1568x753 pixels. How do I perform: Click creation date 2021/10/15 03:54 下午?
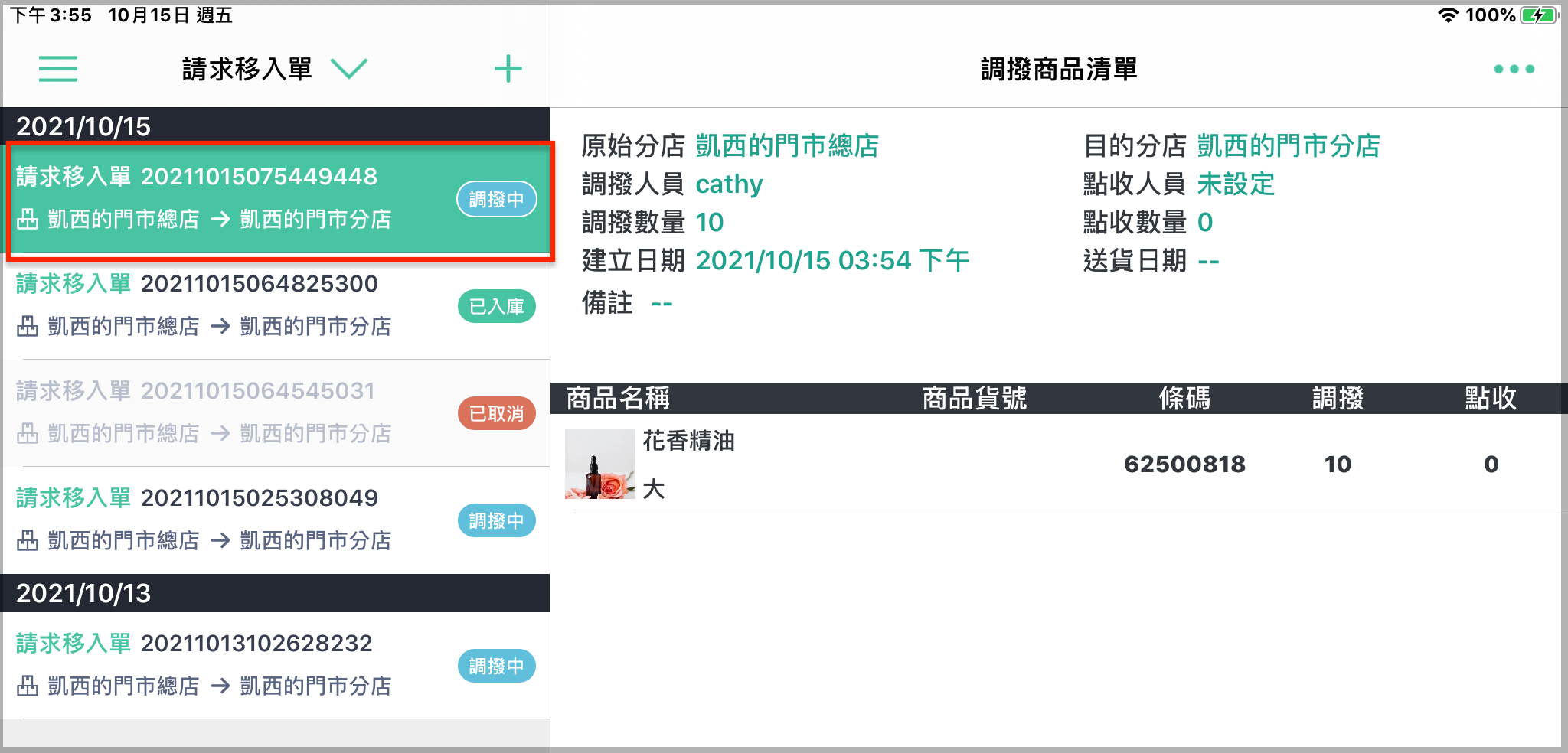[x=832, y=261]
